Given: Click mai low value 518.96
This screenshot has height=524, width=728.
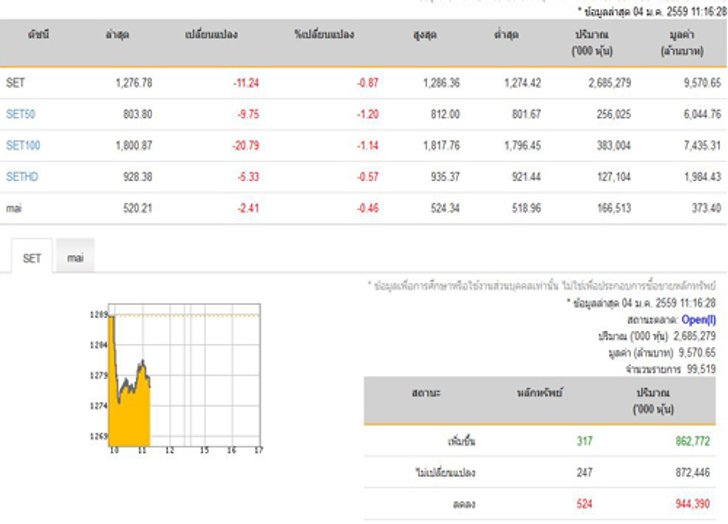Looking at the screenshot, I should pos(526,208).
